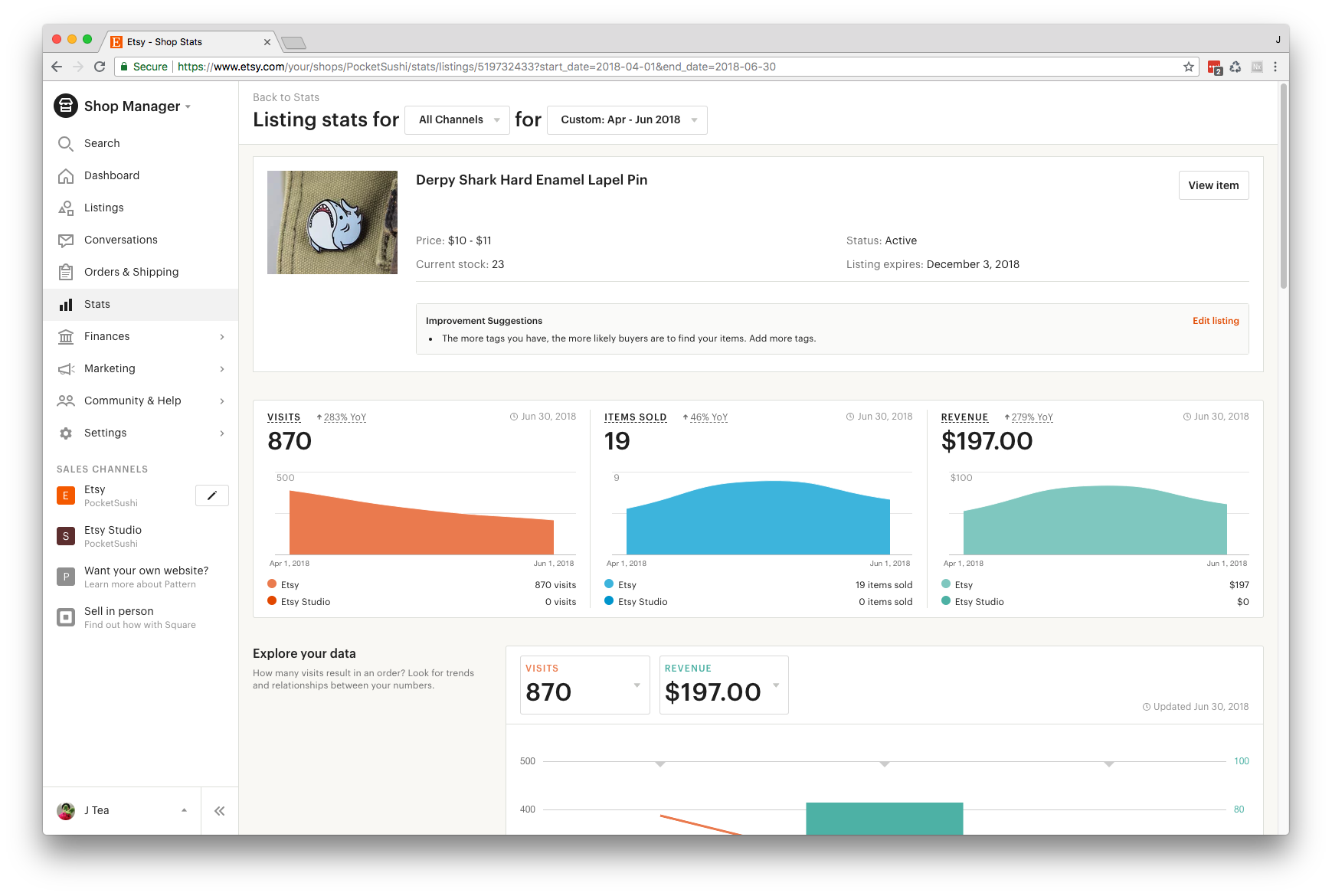Select the Etsy - Shop Stats browser tab
Image resolution: width=1332 pixels, height=896 pixels.
pyautogui.click(x=190, y=42)
